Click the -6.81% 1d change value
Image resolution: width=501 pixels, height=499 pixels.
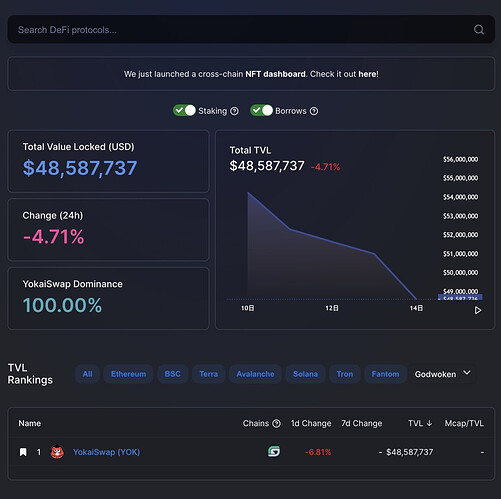tap(318, 452)
